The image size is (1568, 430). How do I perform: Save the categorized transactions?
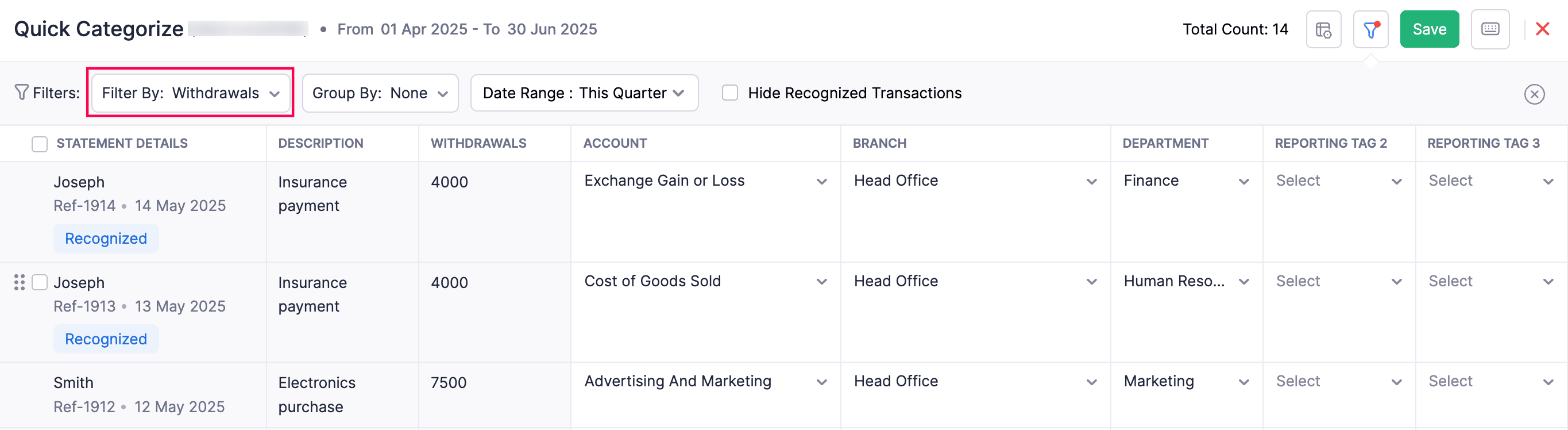[1429, 29]
